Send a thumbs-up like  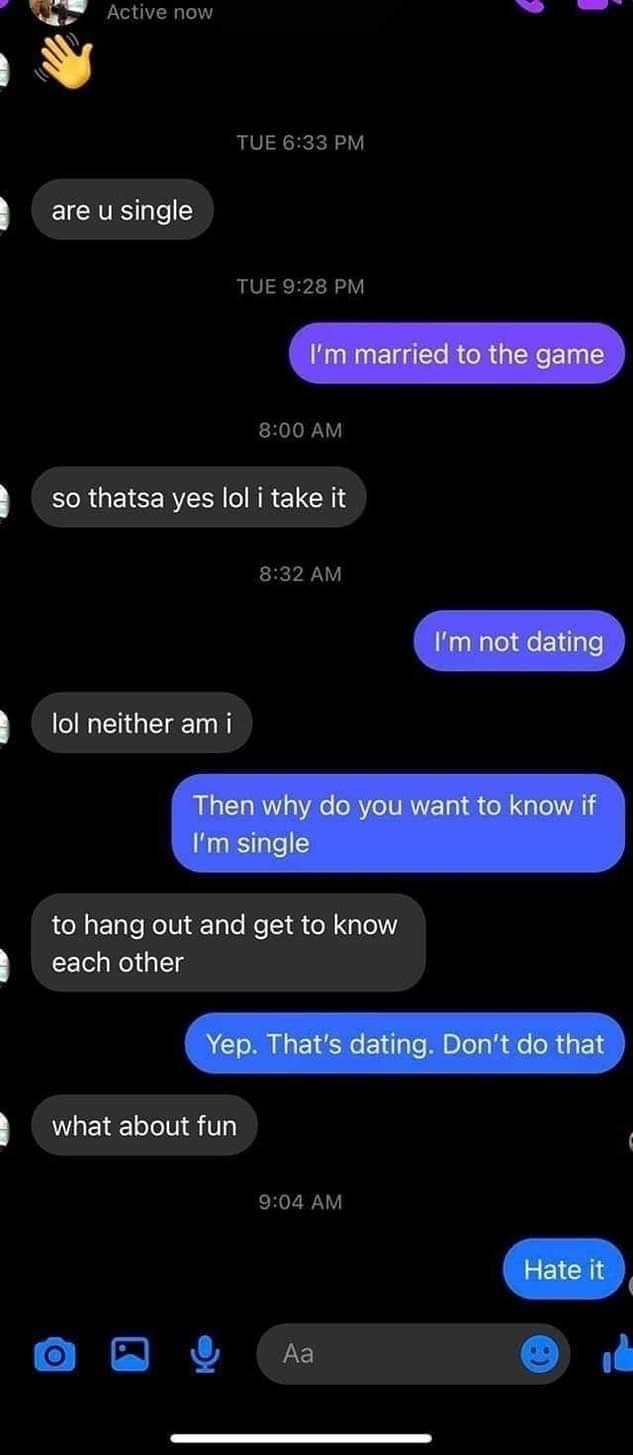[618, 1354]
